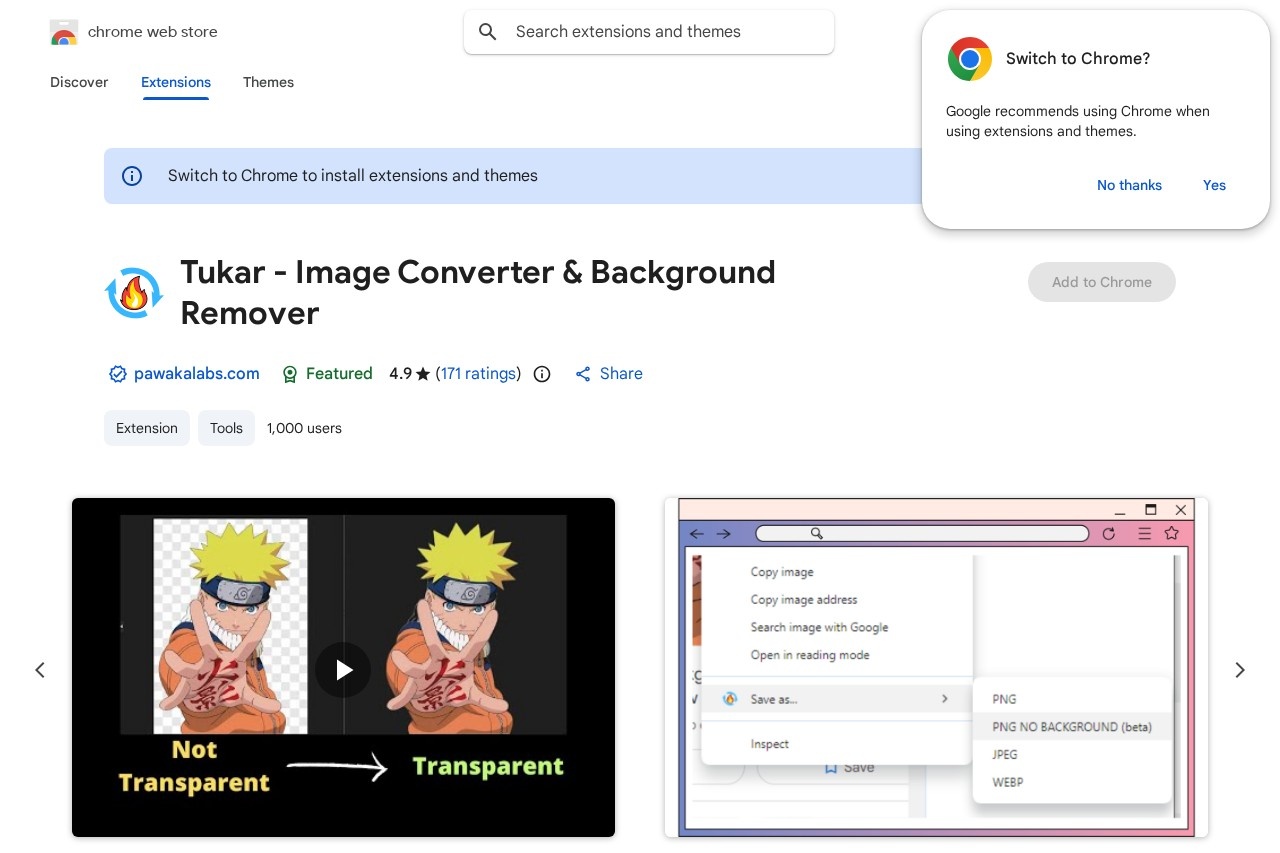Click Yes to switch to Chrome
The image size is (1280, 853).
tap(1214, 185)
